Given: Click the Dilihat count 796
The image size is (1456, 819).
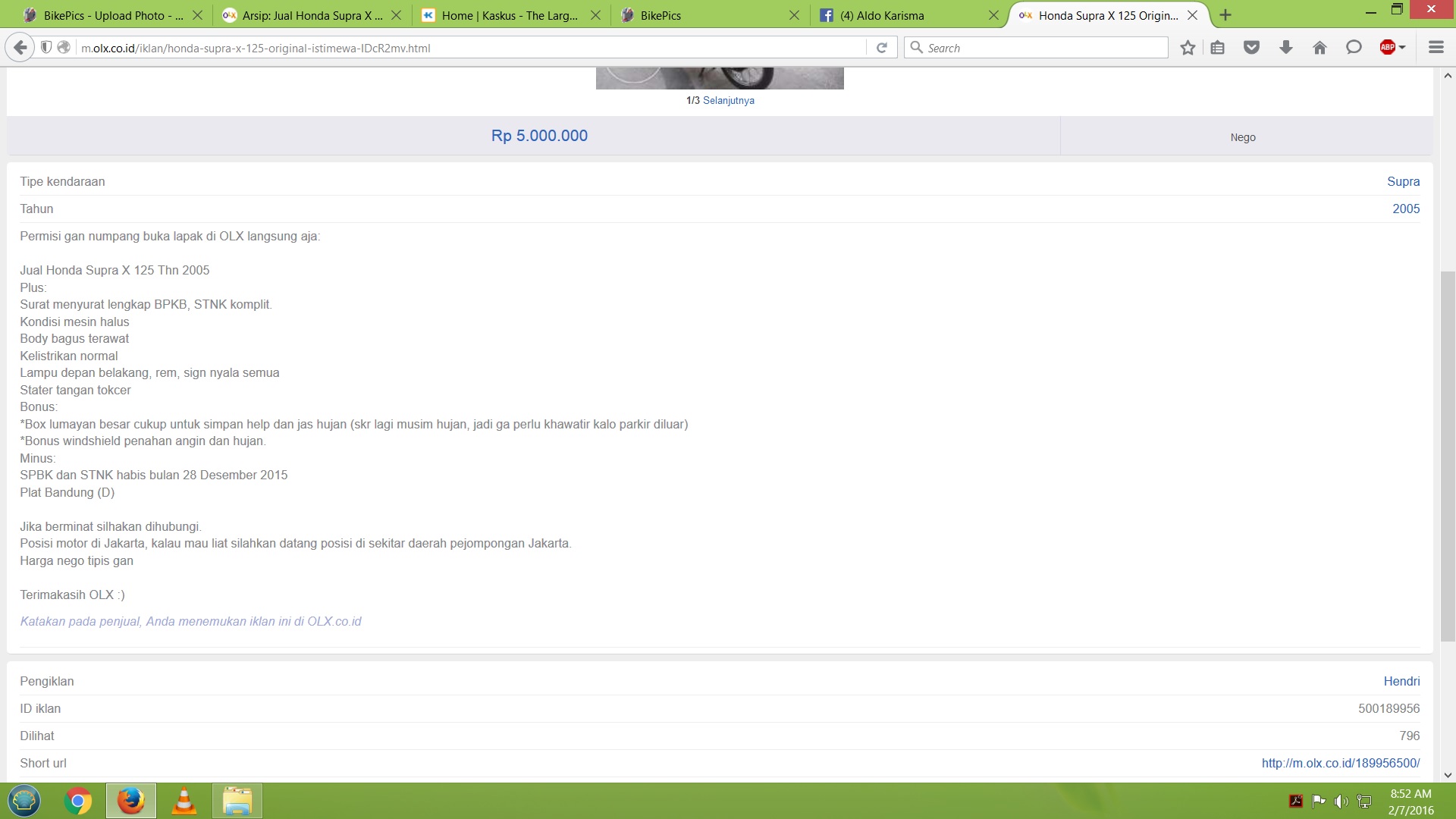Looking at the screenshot, I should coord(1410,736).
